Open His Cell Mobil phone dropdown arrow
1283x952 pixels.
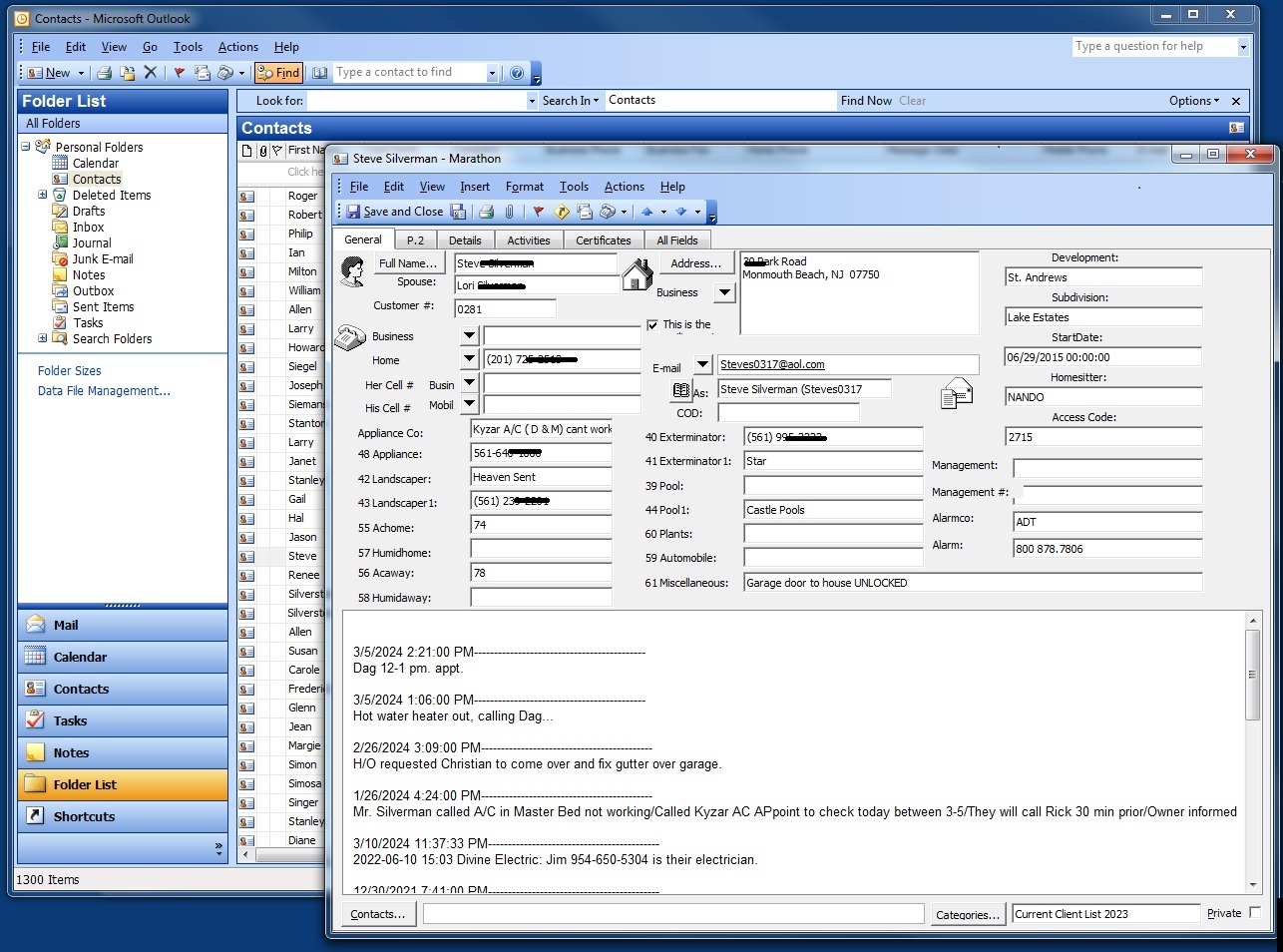[469, 404]
